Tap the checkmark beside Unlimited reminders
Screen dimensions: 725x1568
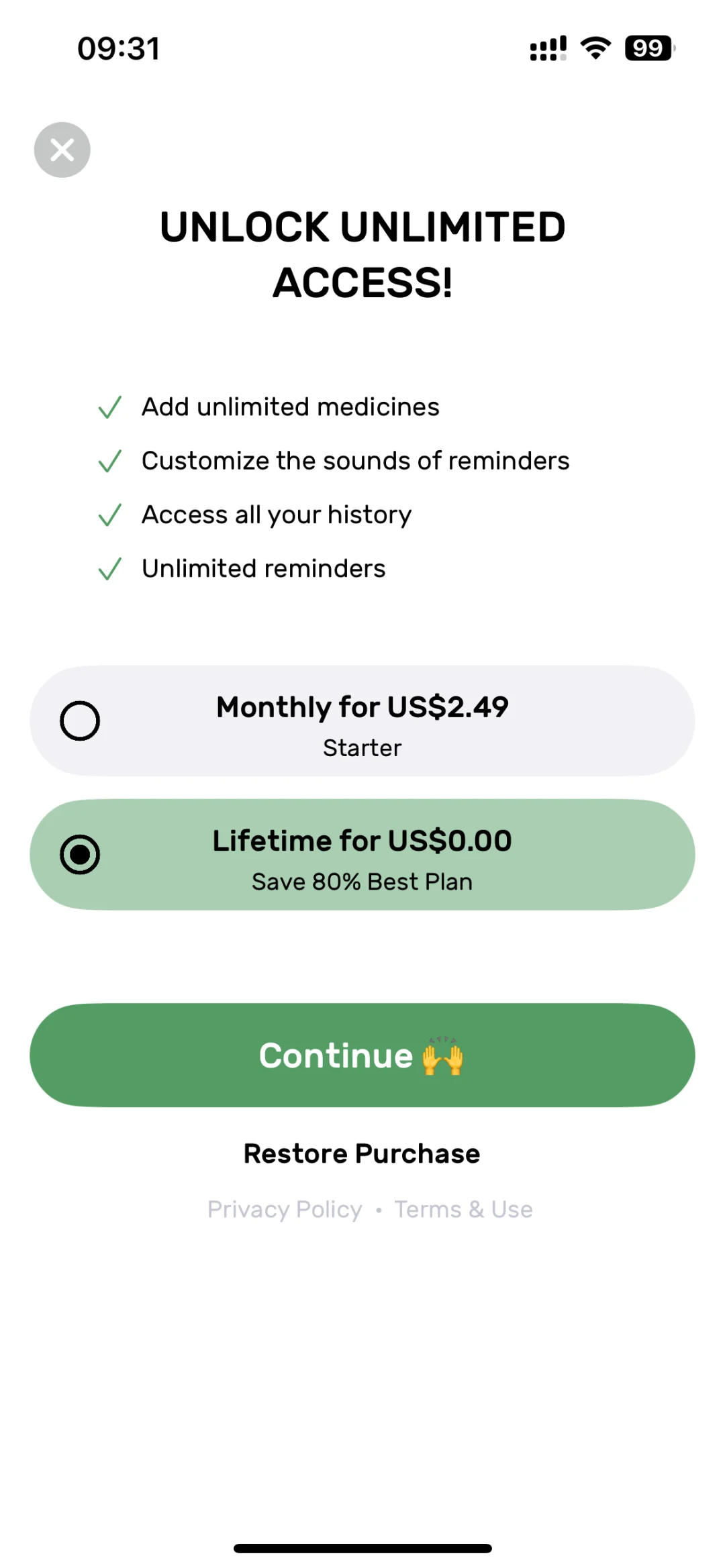[x=109, y=569]
